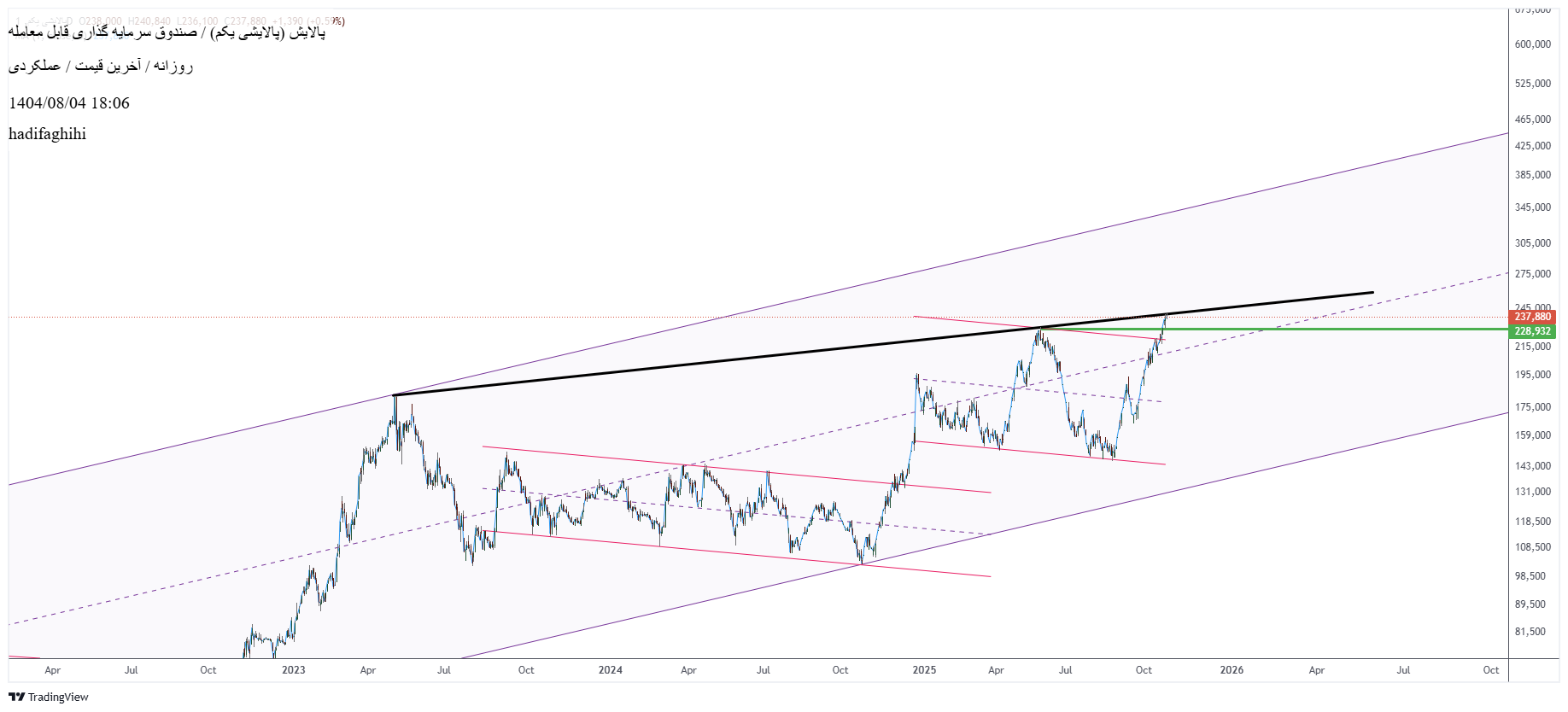Click the 81,500 price scale label
Viewport: 1568px width, 712px height.
point(1532,632)
